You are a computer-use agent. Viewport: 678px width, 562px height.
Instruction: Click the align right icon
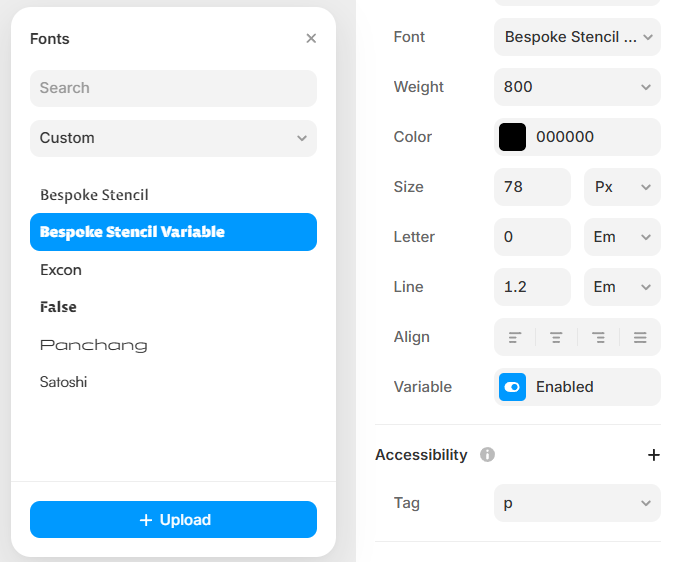(x=598, y=338)
